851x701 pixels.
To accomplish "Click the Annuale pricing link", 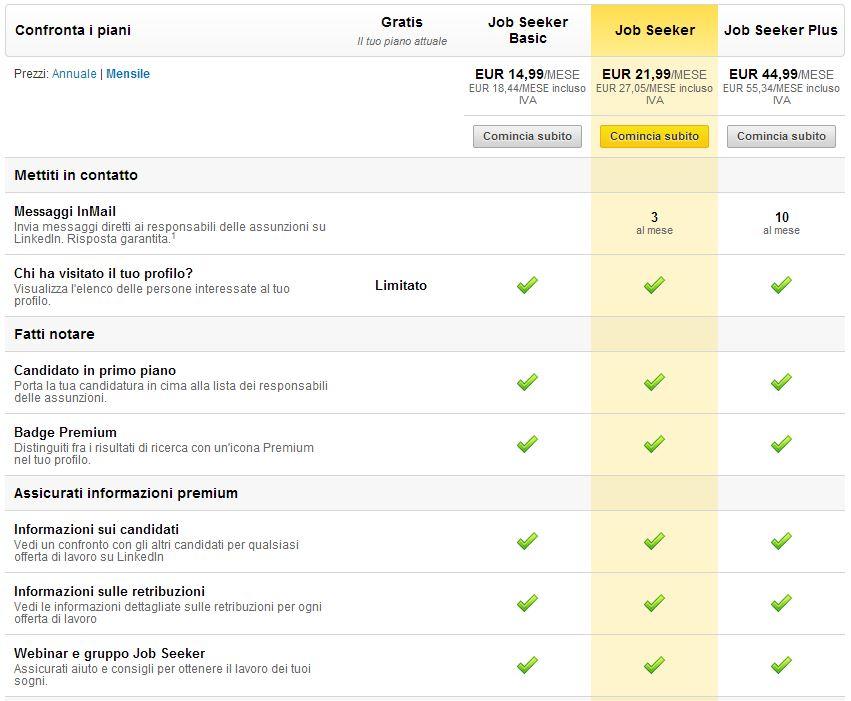I will click(74, 74).
